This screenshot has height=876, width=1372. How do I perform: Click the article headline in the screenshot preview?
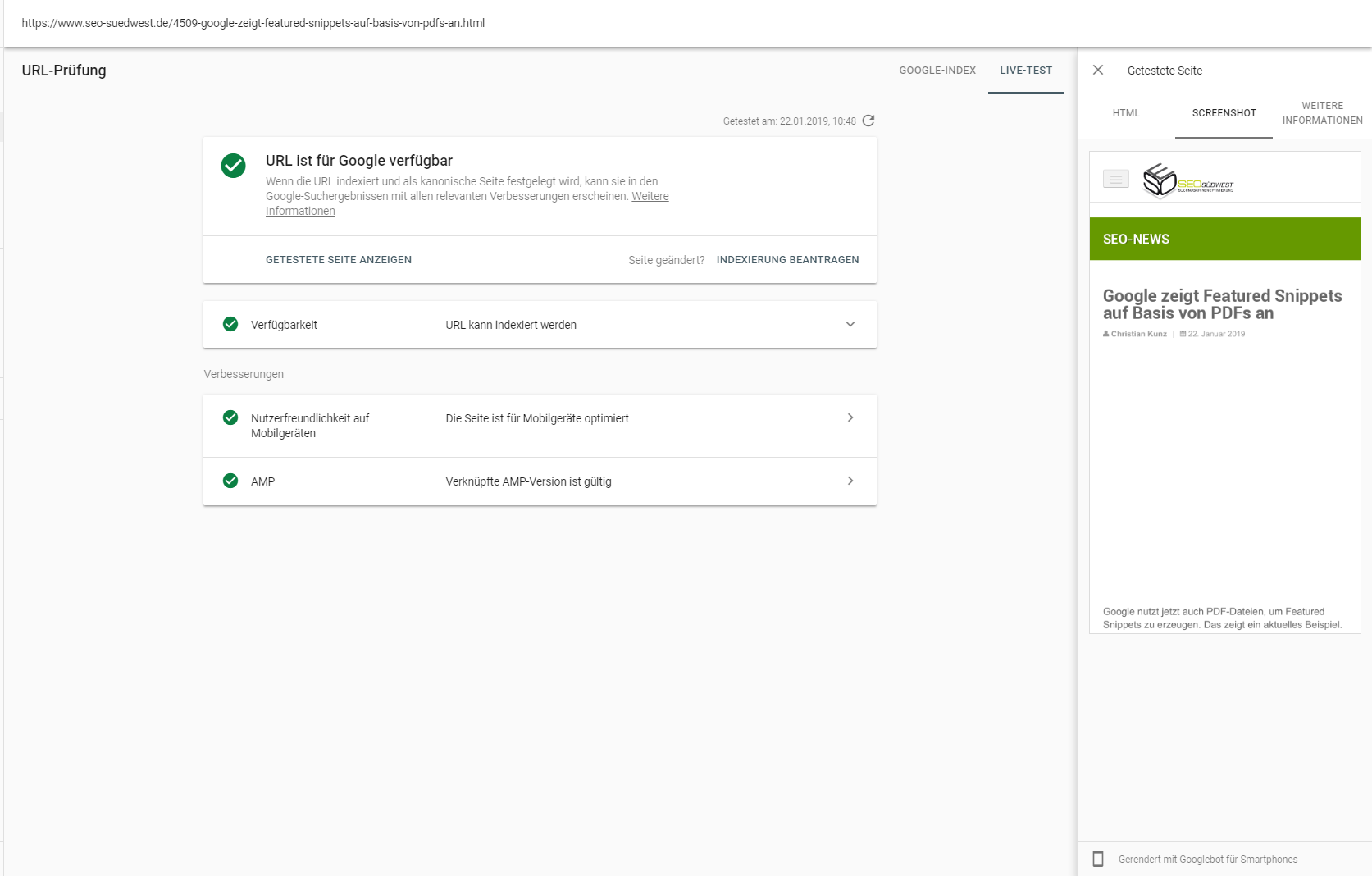1223,304
